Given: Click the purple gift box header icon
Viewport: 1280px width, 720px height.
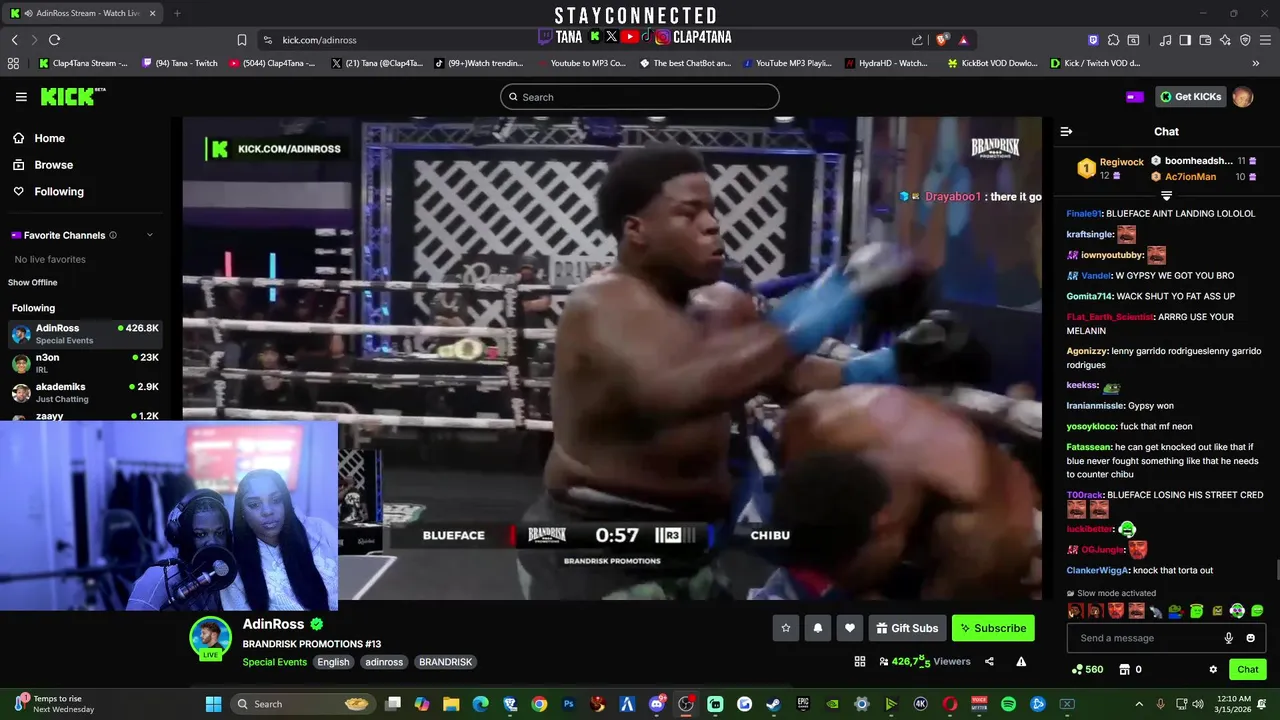Looking at the screenshot, I should pyautogui.click(x=1134, y=97).
